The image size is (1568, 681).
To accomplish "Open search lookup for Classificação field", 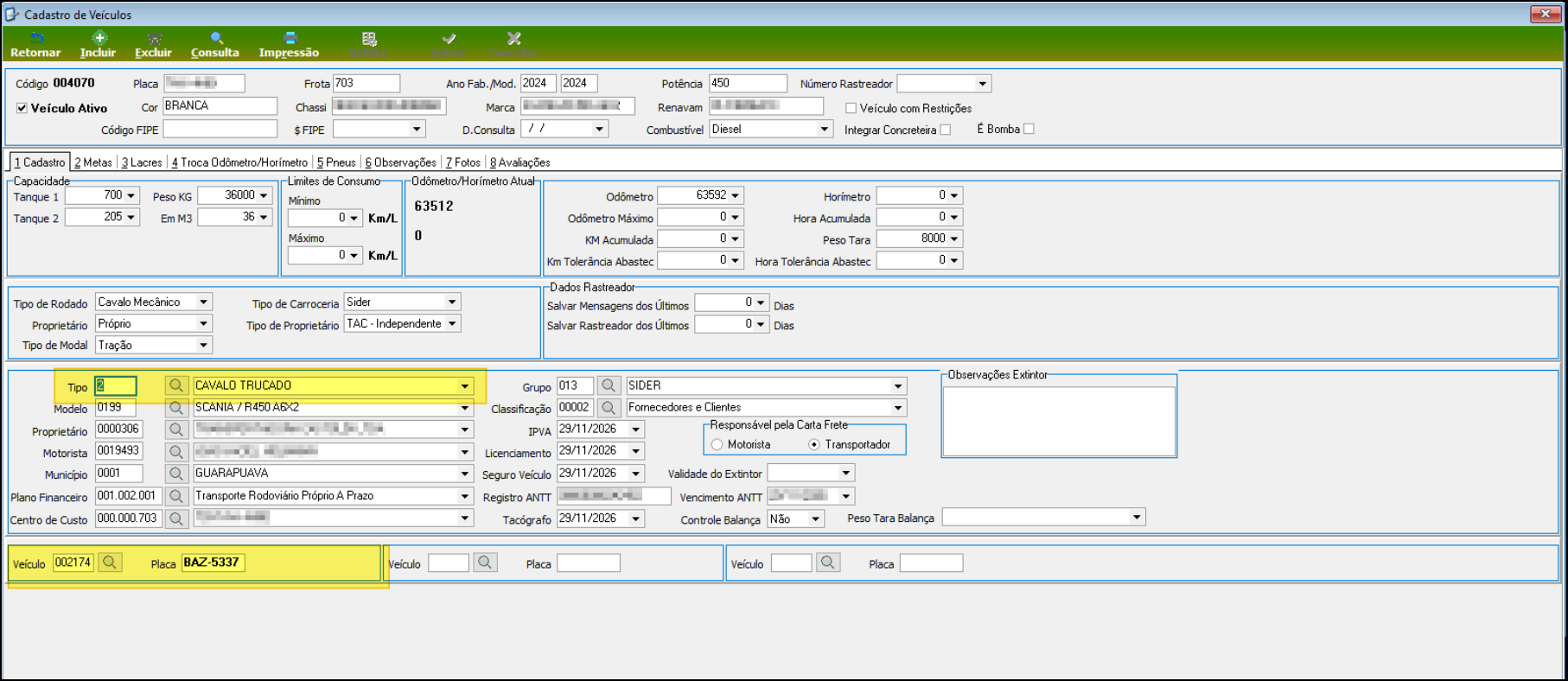I will coord(609,407).
